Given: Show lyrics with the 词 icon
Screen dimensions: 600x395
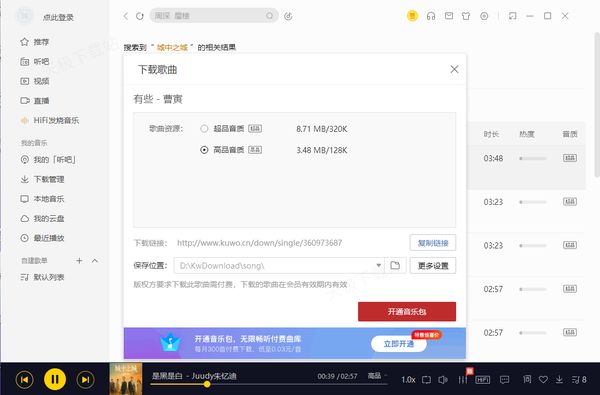Looking at the screenshot, I should 527,379.
